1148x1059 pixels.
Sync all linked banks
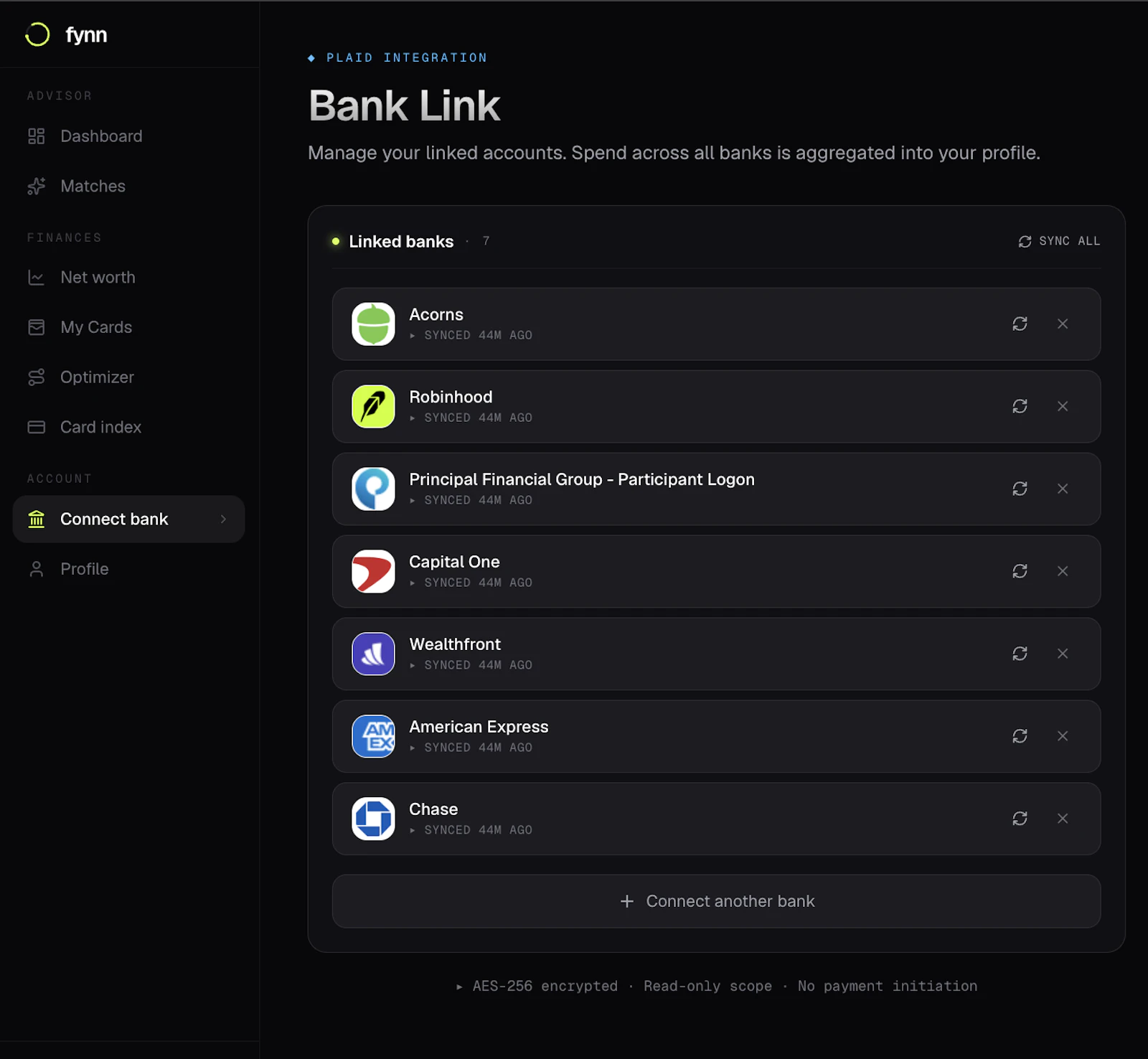click(x=1059, y=241)
